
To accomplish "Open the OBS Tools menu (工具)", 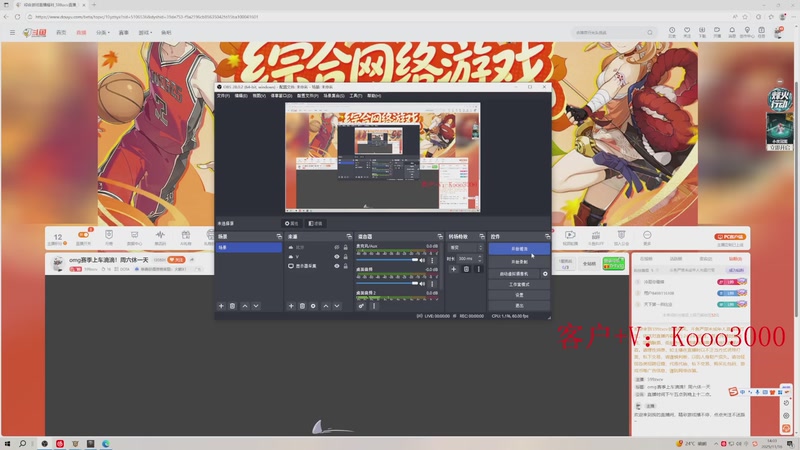I will [x=356, y=96].
